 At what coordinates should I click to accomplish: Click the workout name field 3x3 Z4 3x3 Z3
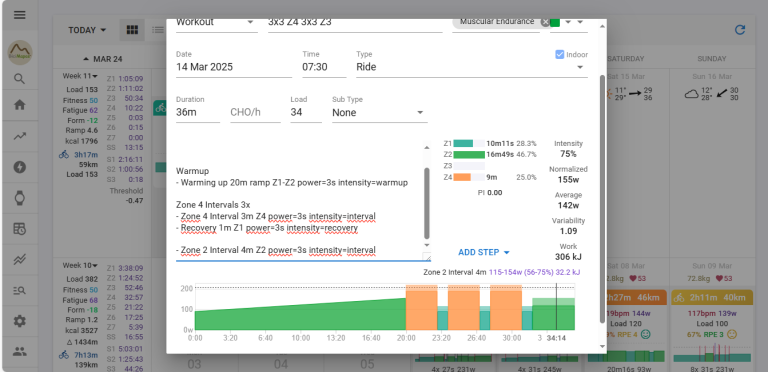[x=355, y=23]
